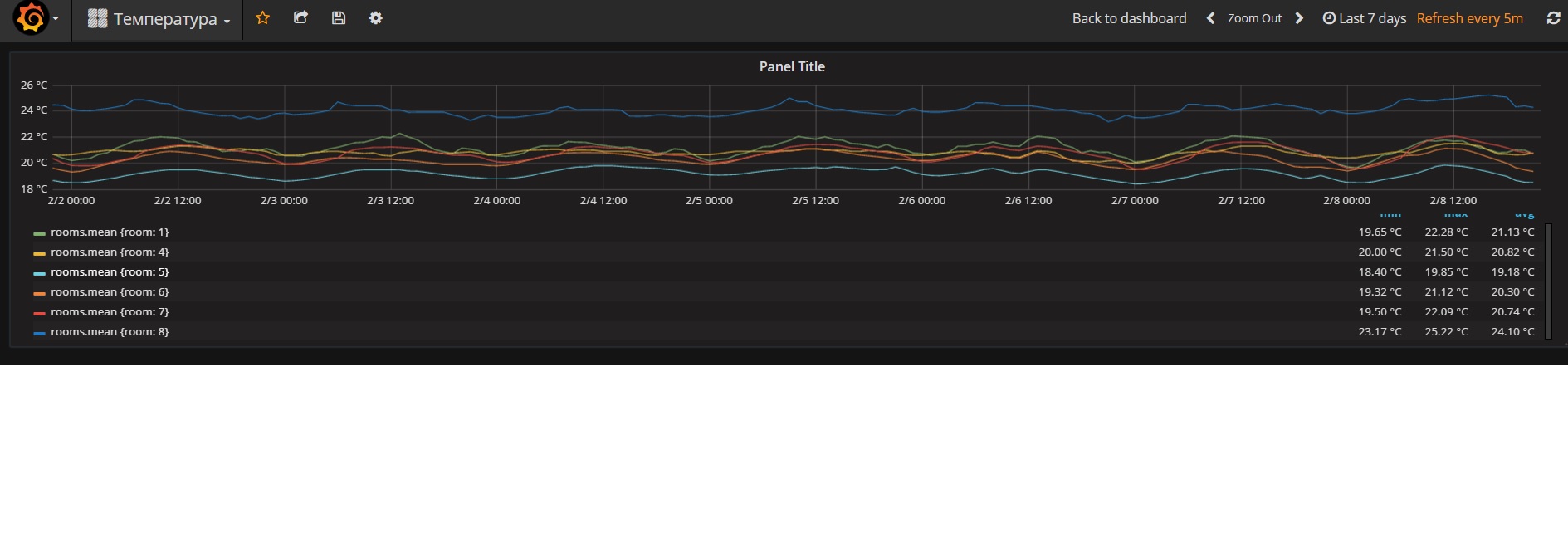Click room 8 maximum value 25.22 °C
This screenshot has height=538, width=1568.
click(x=1446, y=332)
